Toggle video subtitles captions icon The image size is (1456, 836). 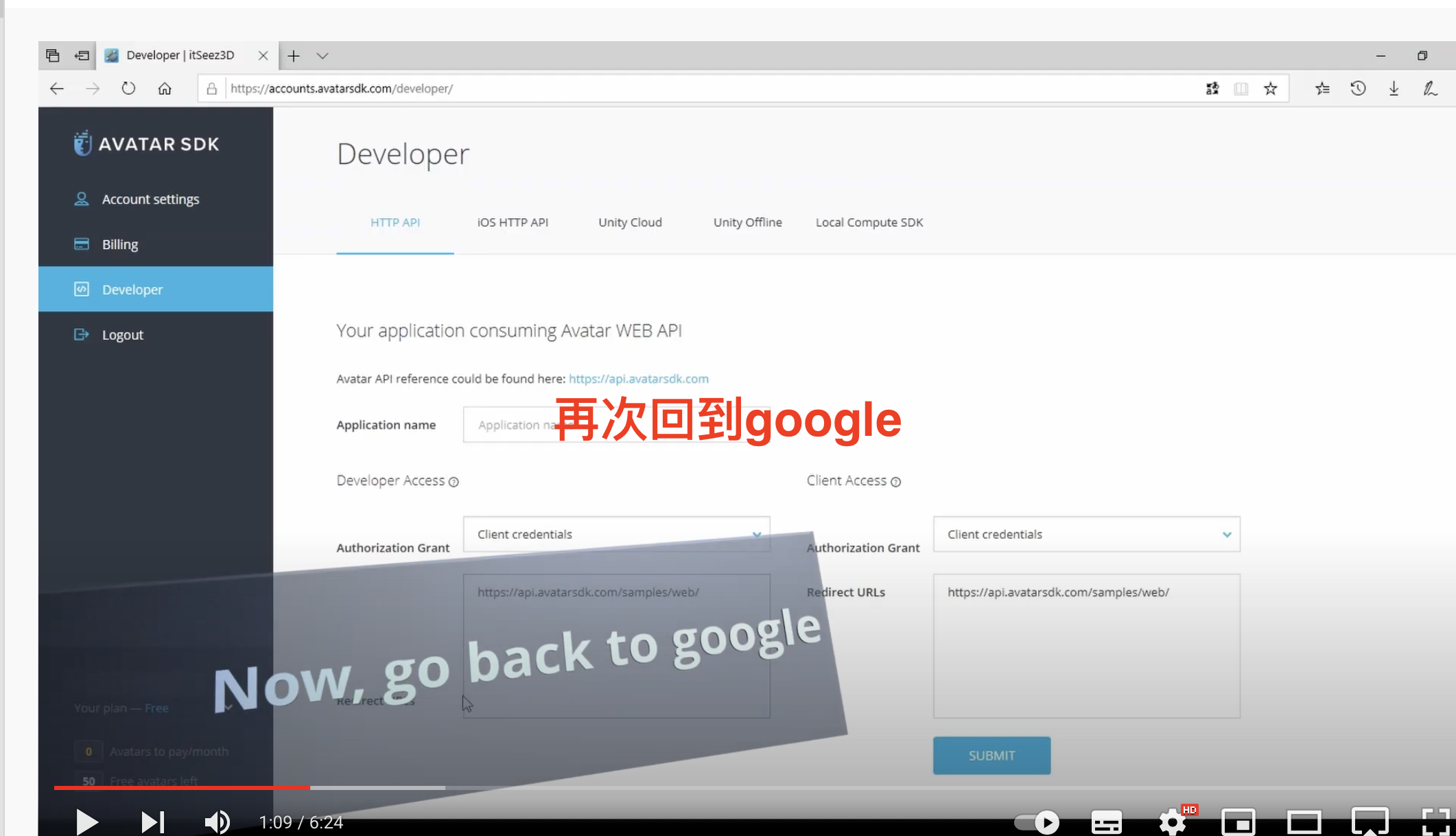pos(1106,822)
